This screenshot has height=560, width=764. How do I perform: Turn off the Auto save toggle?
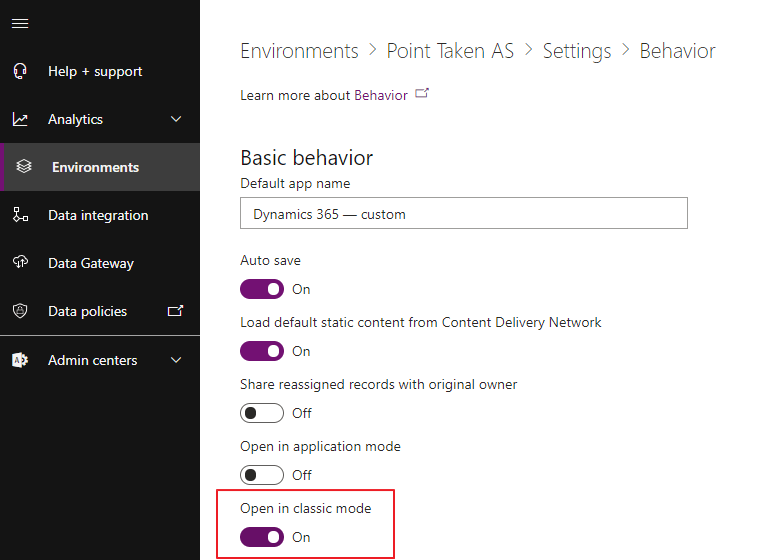[262, 289]
